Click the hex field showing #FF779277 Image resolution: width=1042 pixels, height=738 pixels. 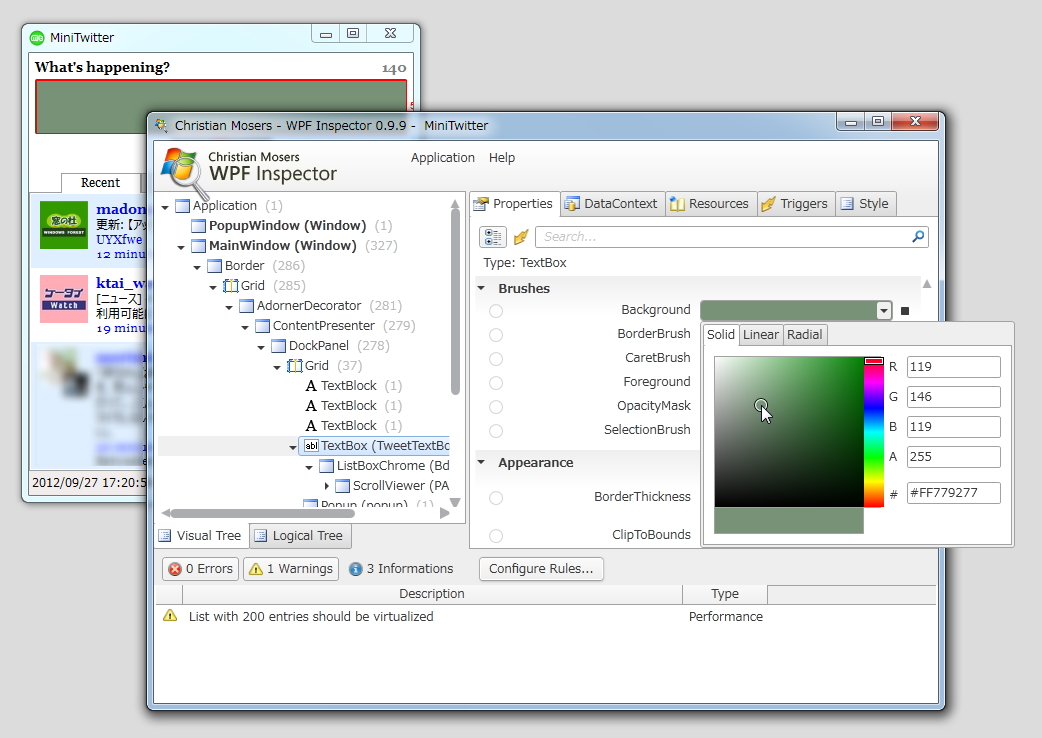[x=953, y=493]
